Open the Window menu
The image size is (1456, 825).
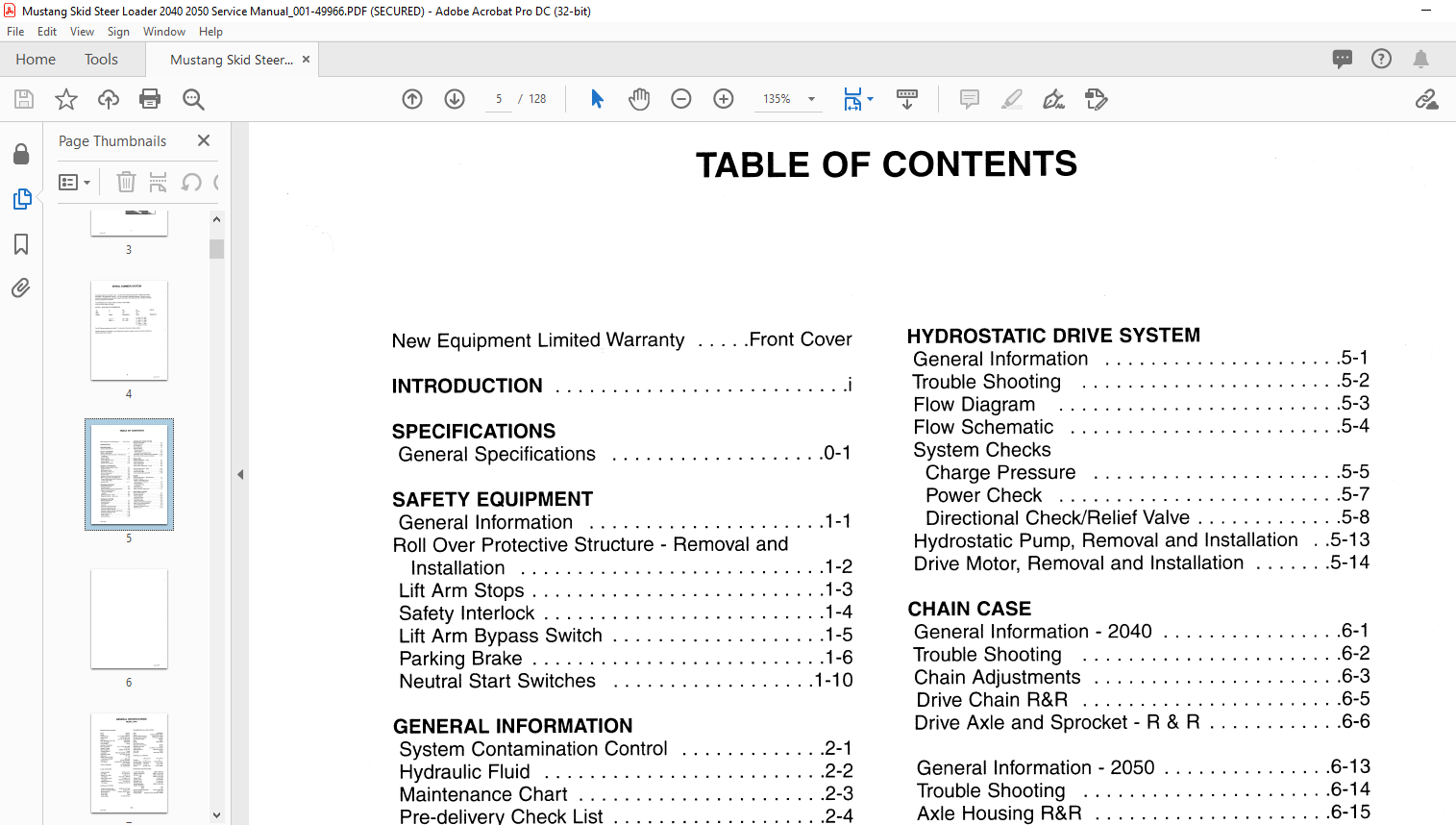[164, 32]
